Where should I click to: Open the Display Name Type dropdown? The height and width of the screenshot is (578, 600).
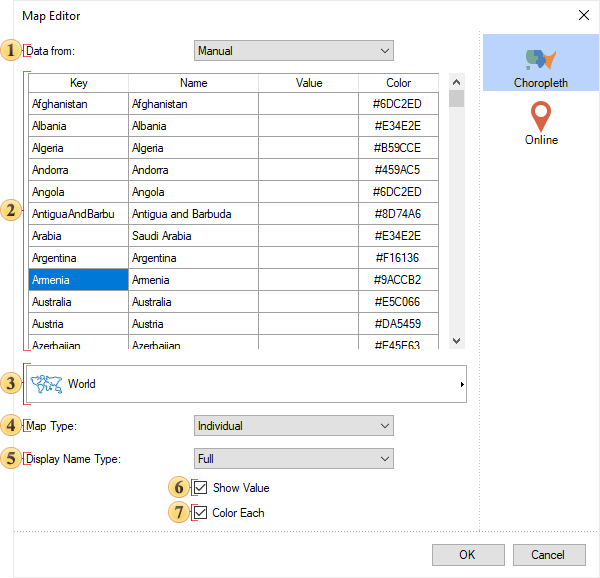(x=293, y=459)
